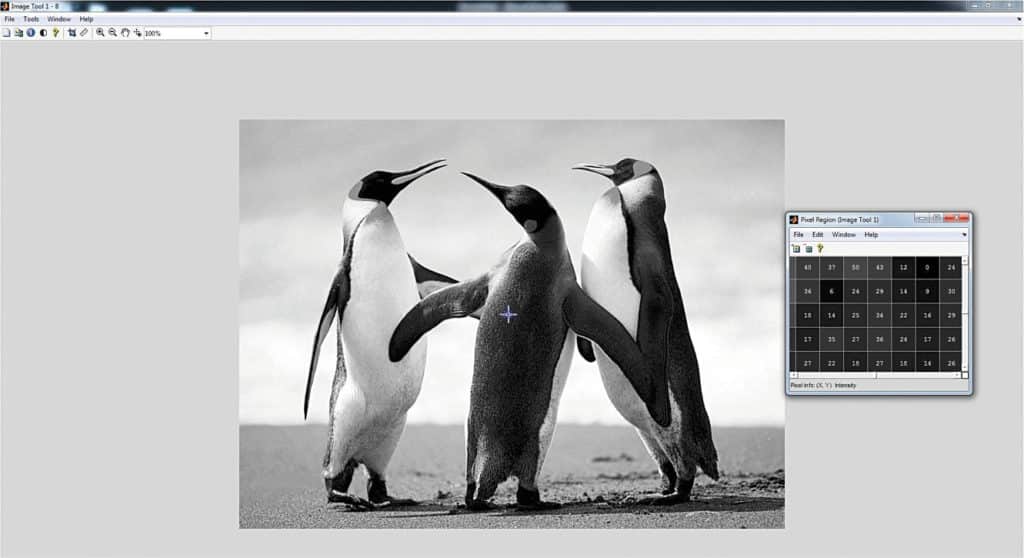Viewport: 1024px width, 558px height.
Task: Click the blue Image Information icon
Action: [31, 33]
